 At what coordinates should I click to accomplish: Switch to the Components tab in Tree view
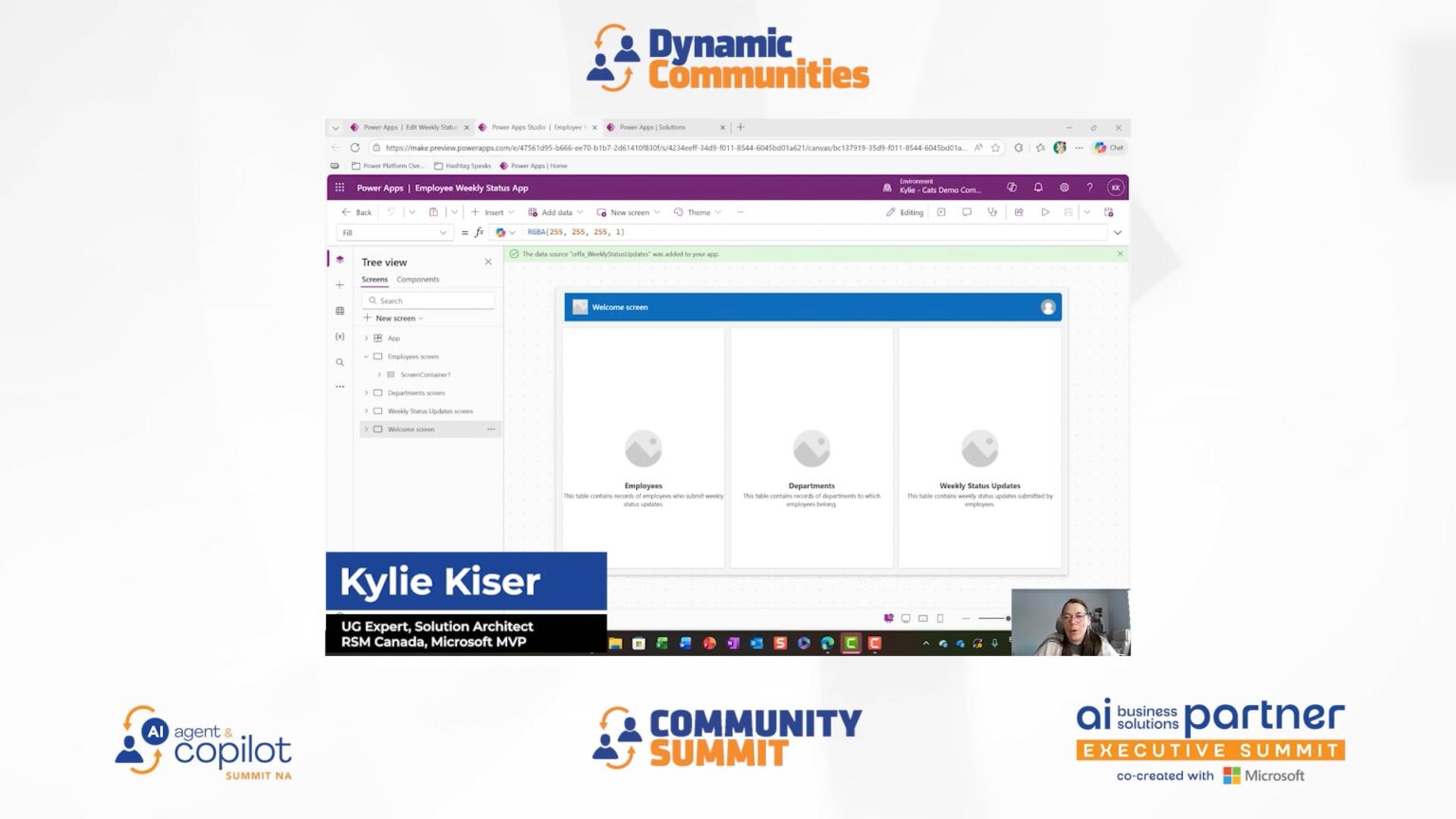point(417,279)
